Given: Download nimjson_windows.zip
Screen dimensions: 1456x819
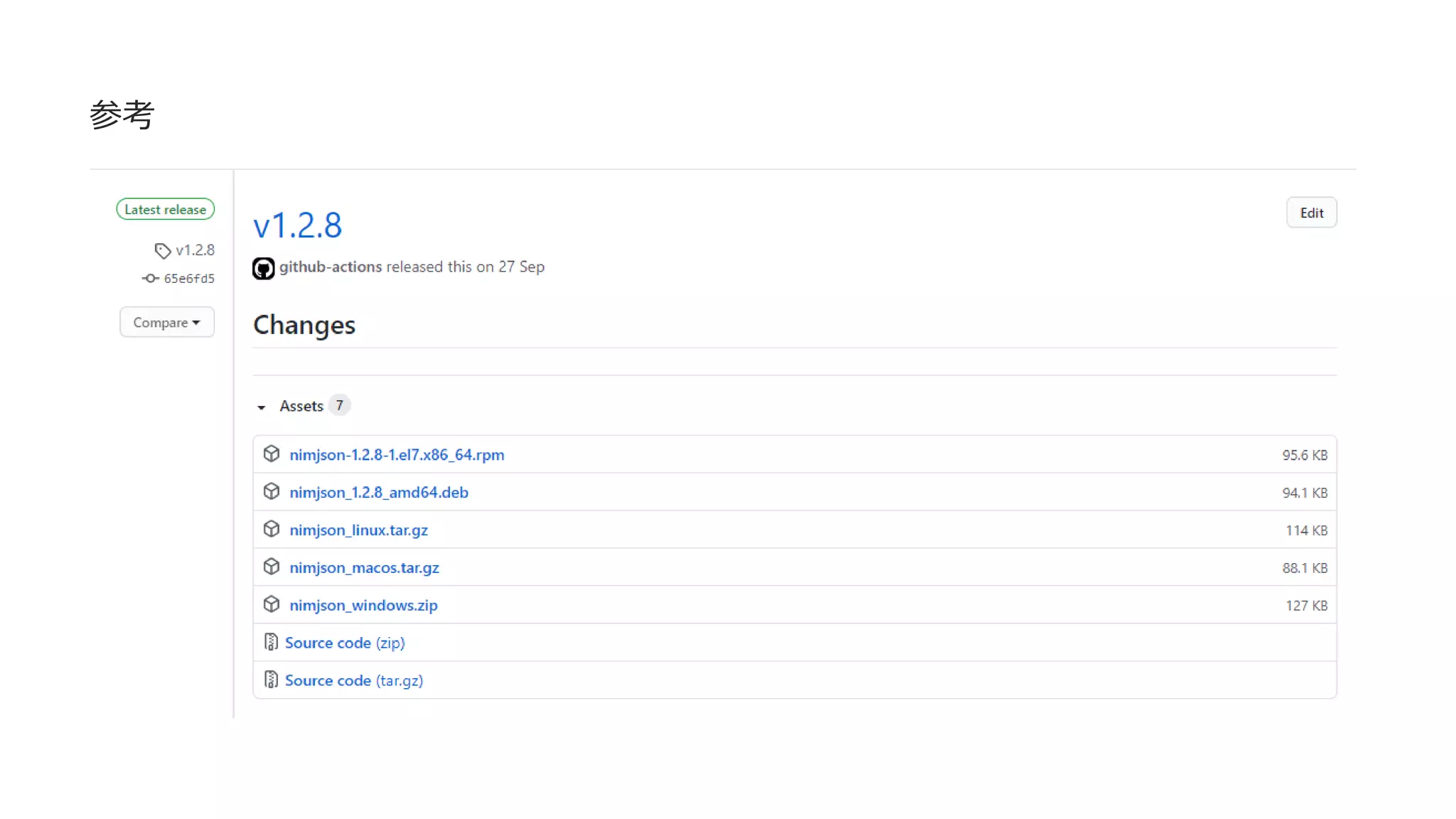Looking at the screenshot, I should point(363,605).
